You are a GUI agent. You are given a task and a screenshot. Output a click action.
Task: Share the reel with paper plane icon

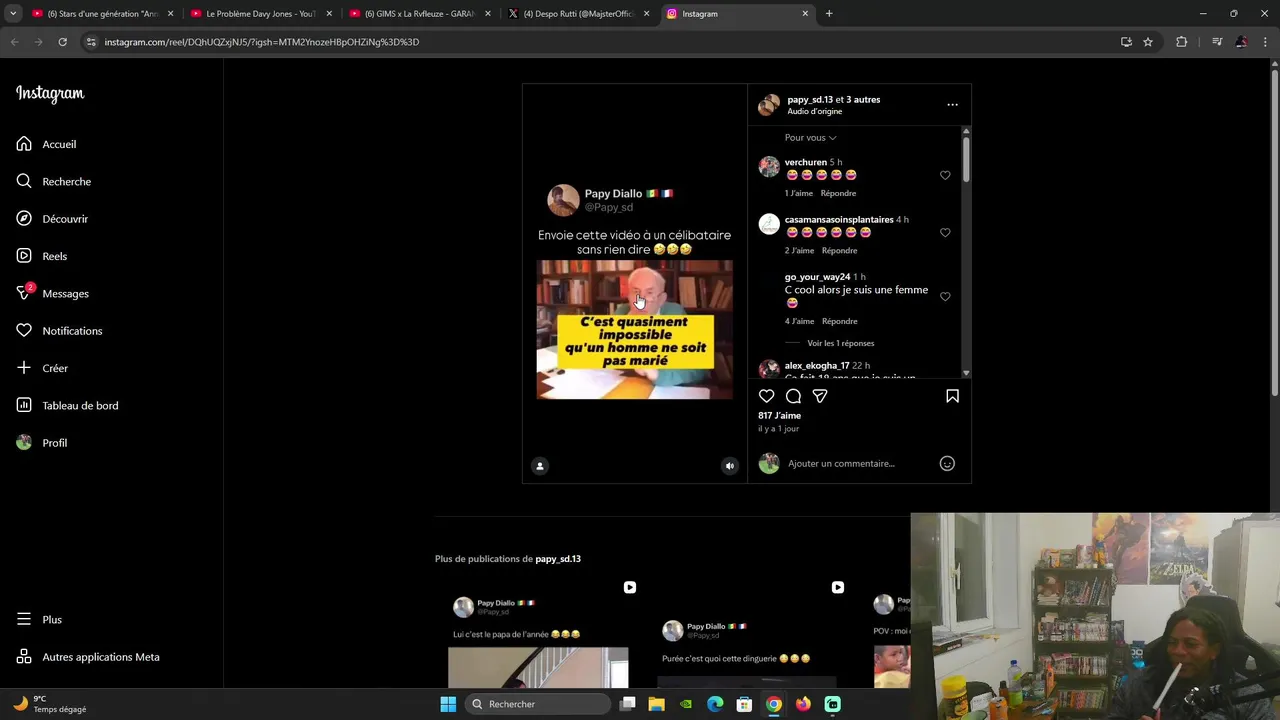tap(820, 396)
